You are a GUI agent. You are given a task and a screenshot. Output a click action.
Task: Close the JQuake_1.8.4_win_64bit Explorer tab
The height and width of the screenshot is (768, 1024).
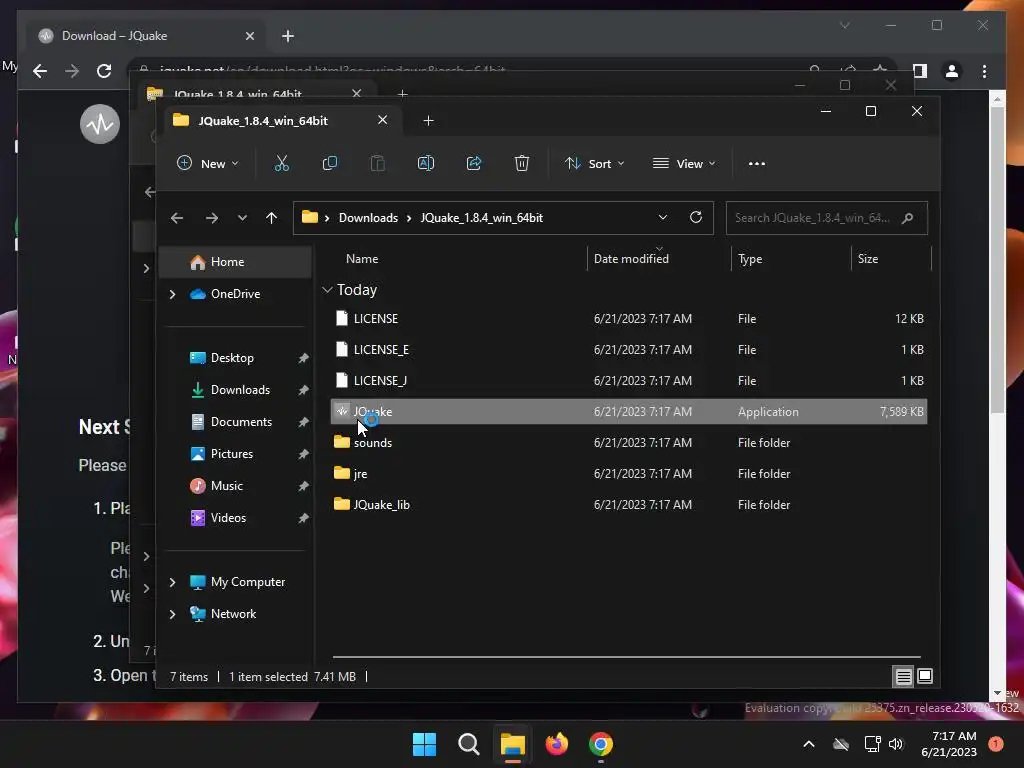383,120
